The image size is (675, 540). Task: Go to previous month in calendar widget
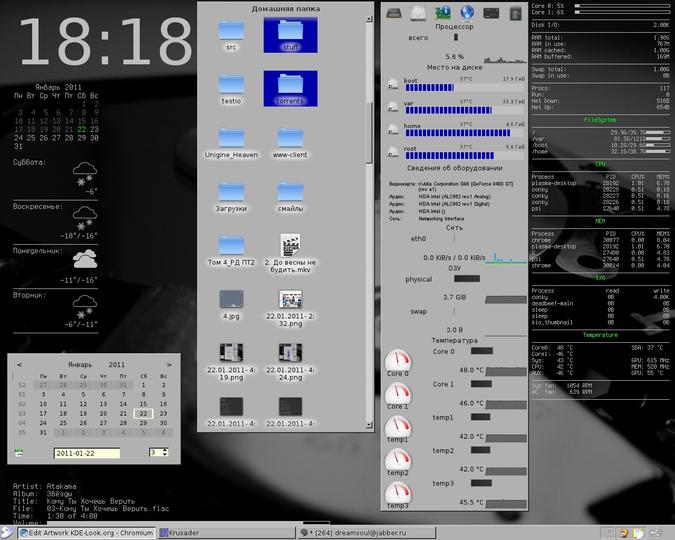pyautogui.click(x=19, y=365)
